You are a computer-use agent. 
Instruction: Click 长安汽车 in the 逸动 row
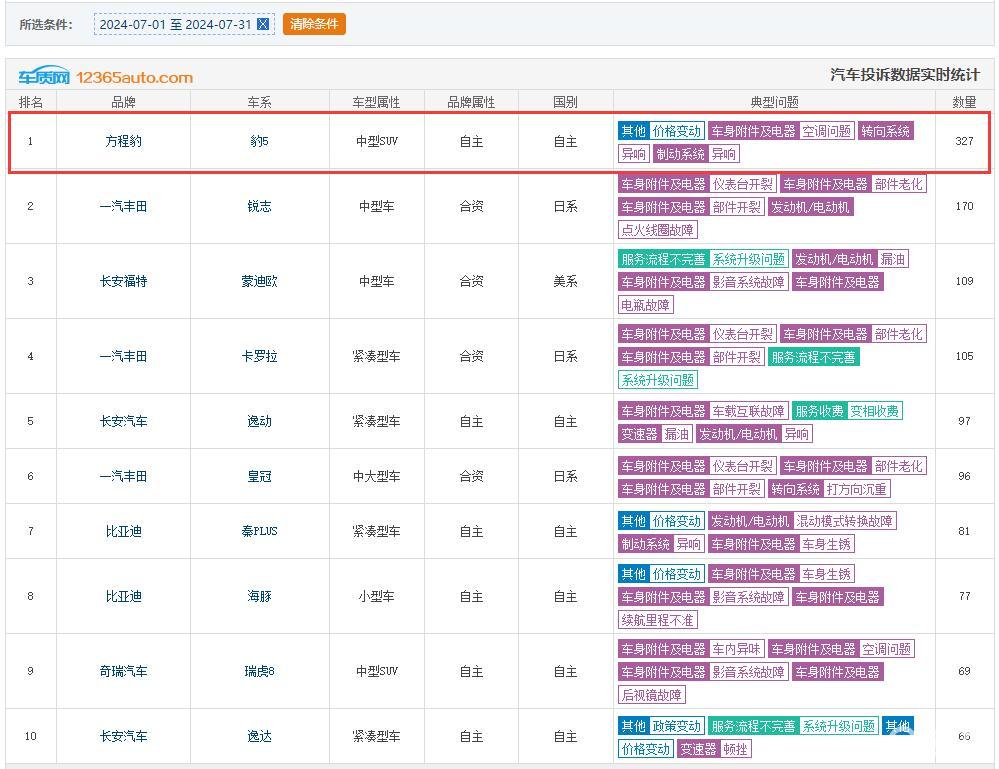point(123,421)
